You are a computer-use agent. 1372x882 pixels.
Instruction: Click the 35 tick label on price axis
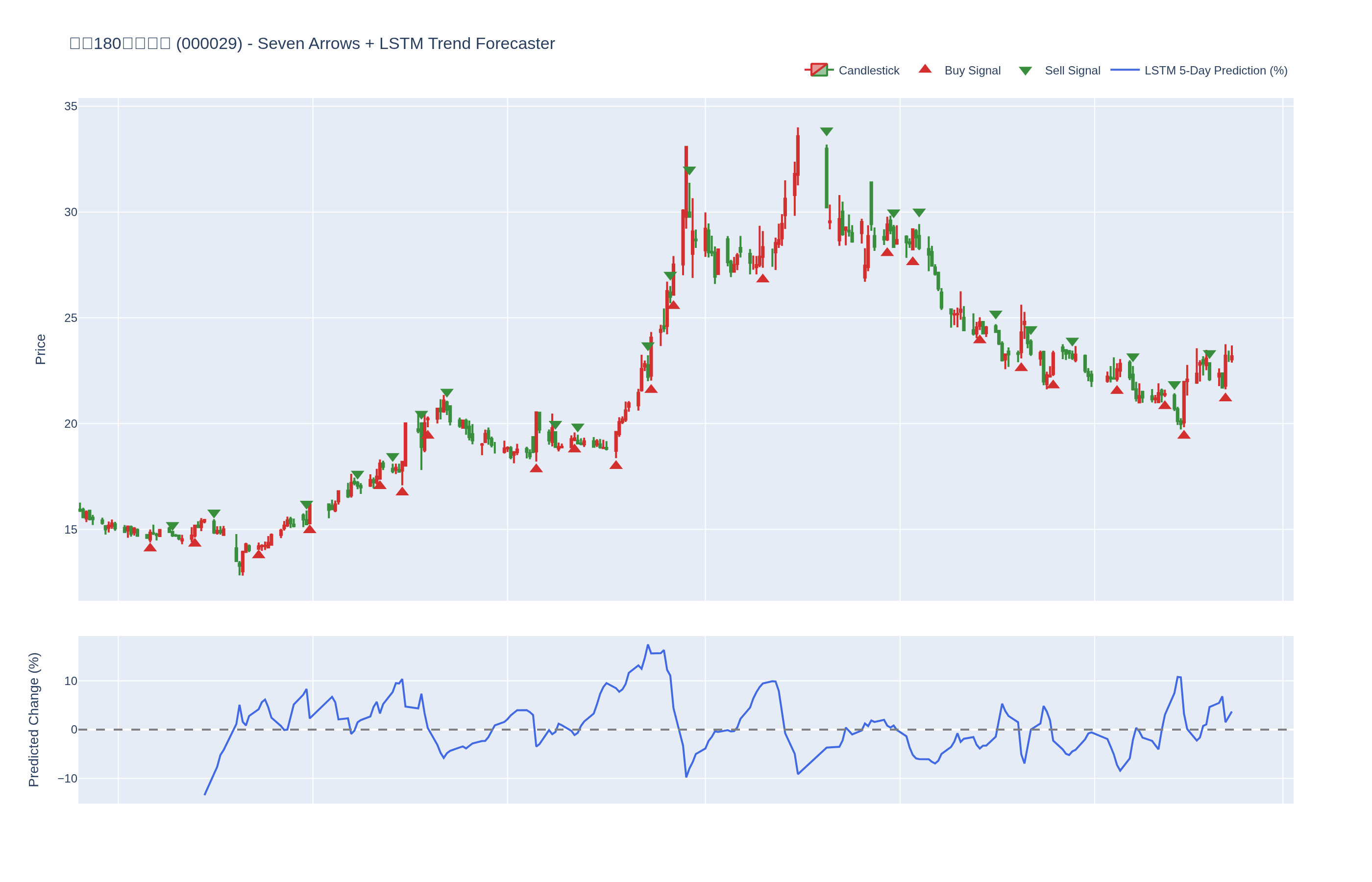(x=71, y=106)
